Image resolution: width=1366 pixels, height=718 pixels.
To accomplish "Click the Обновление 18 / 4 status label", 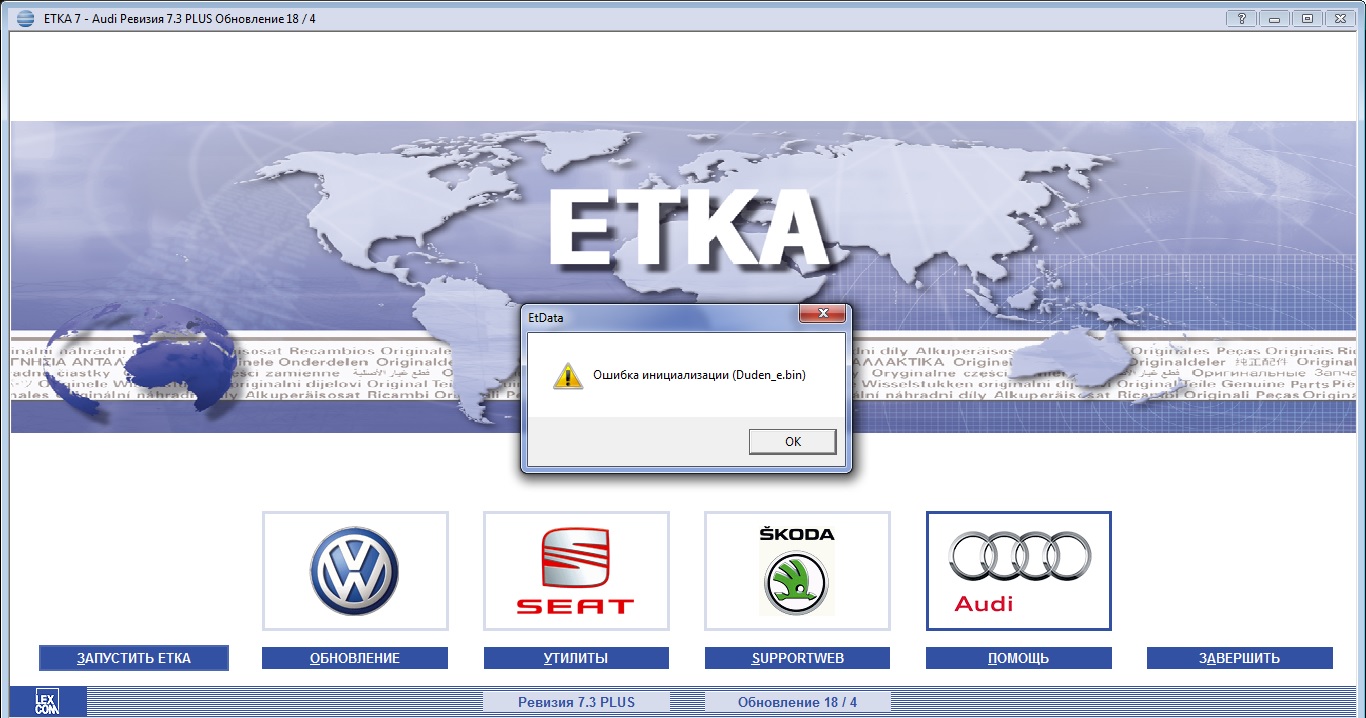I will [797, 702].
